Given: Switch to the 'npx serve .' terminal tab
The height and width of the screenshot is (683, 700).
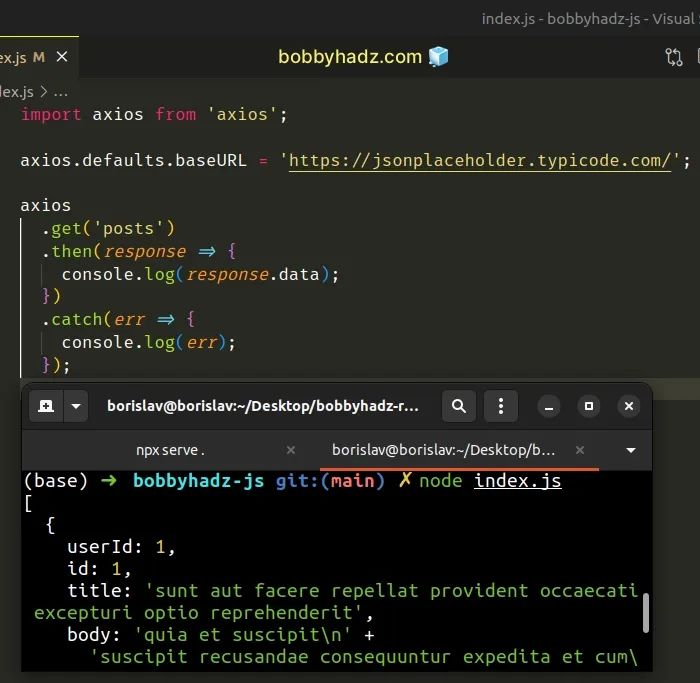Looking at the screenshot, I should (x=171, y=450).
